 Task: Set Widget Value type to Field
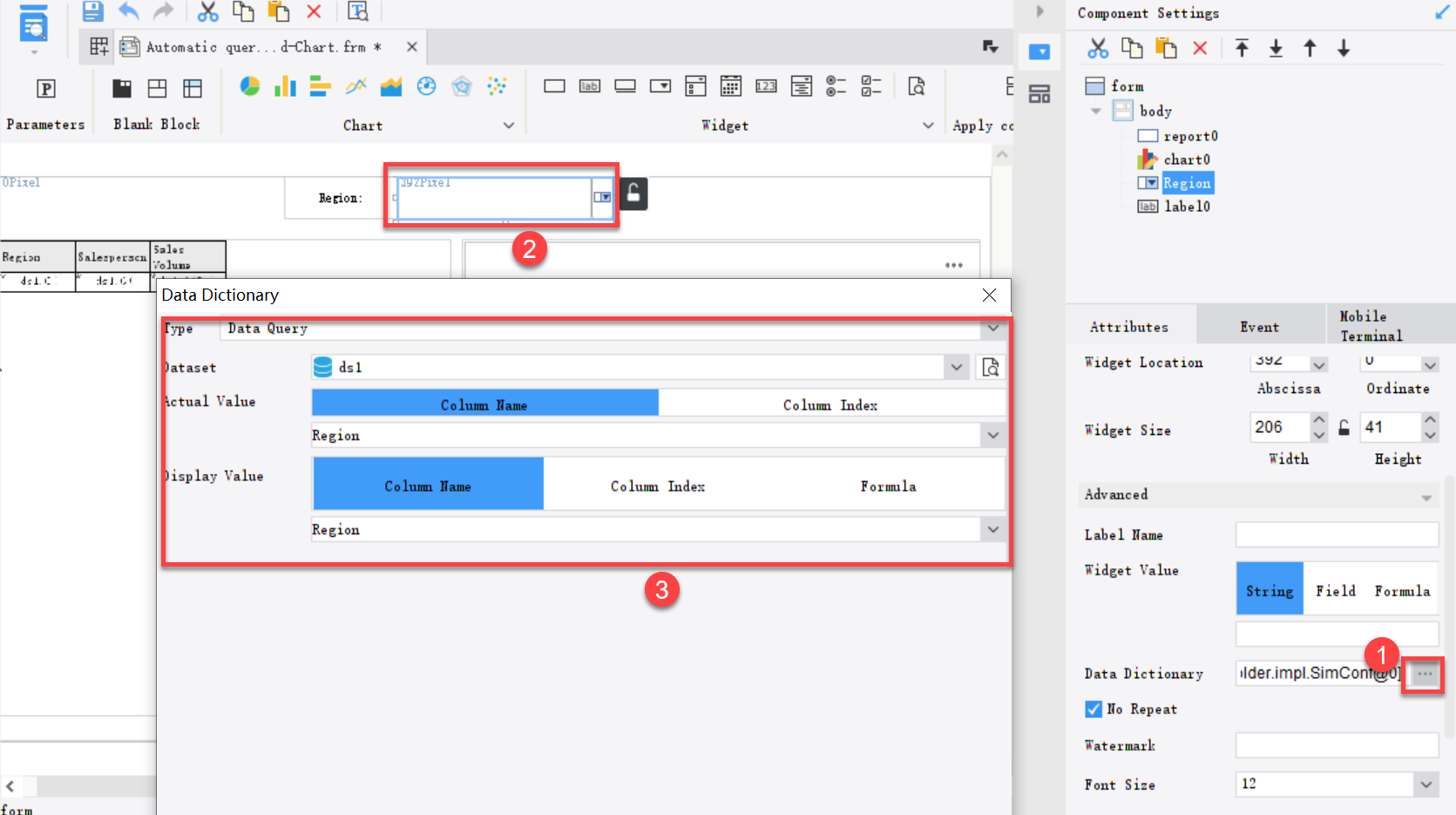pos(1336,591)
